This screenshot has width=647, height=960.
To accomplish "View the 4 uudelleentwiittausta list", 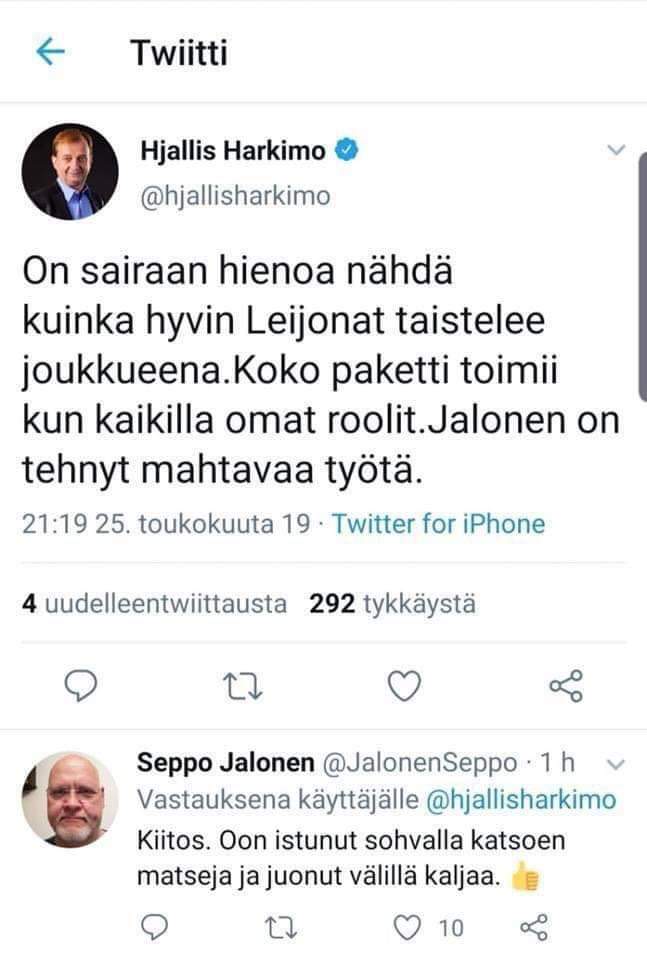I will point(155,604).
